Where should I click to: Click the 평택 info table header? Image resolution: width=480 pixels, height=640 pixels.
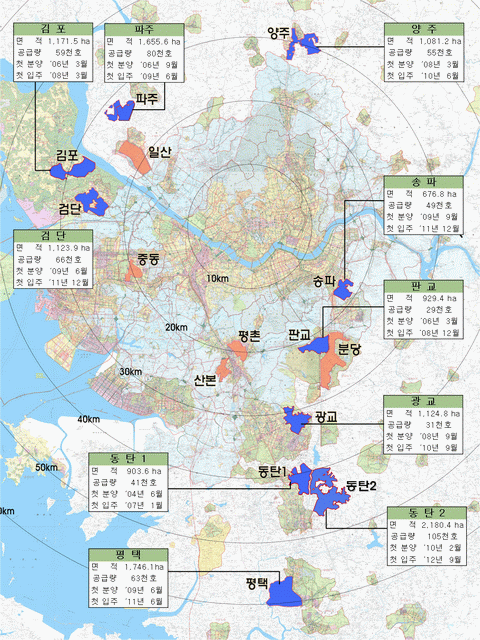(x=128, y=555)
